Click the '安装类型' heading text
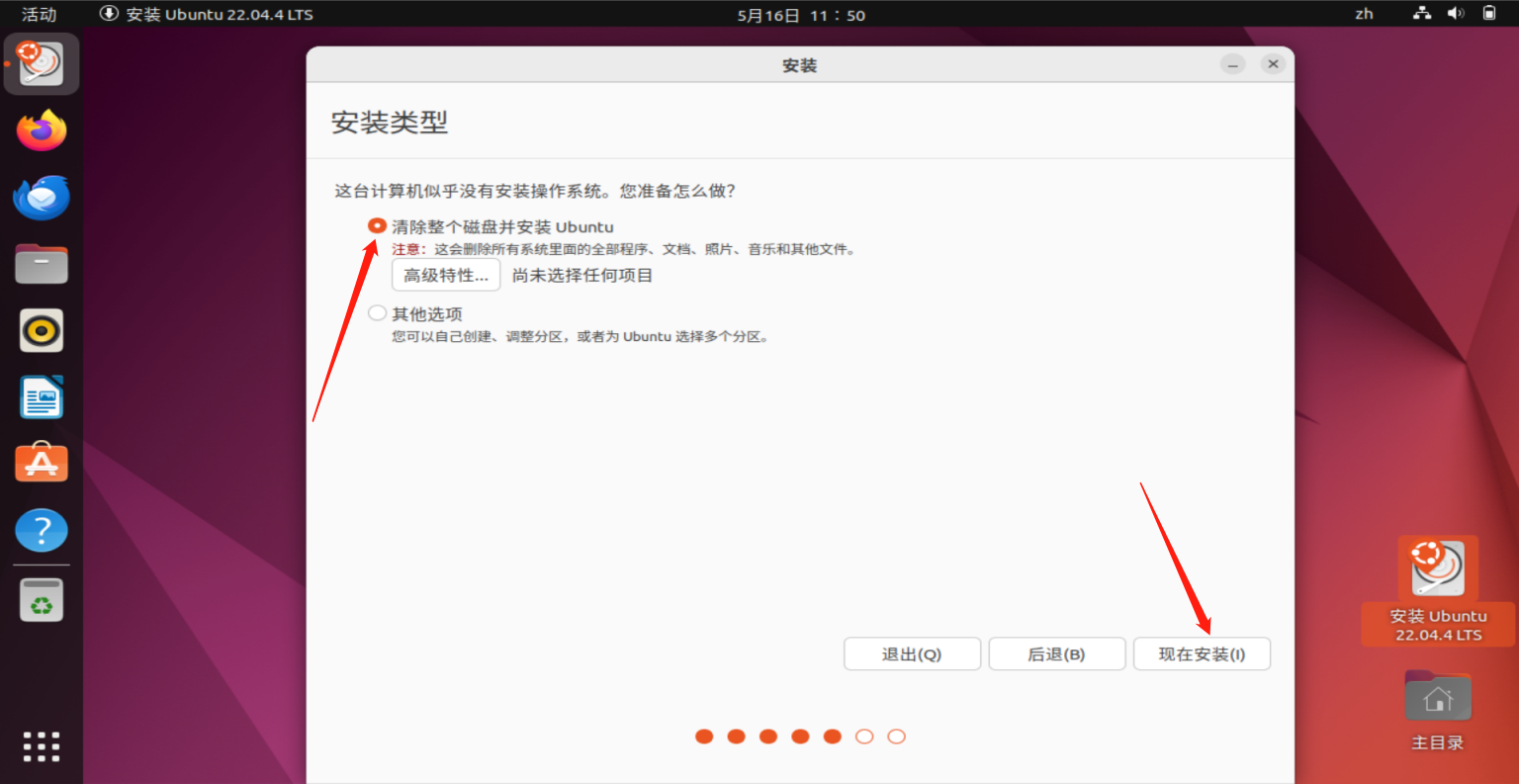The height and width of the screenshot is (784, 1519). [390, 123]
